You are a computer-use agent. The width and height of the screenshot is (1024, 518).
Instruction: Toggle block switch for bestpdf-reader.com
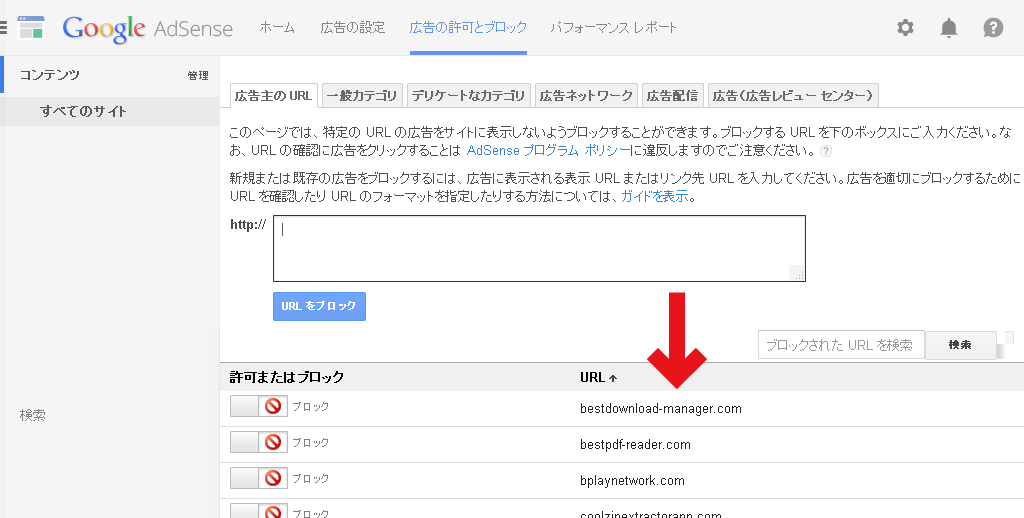pyautogui.click(x=259, y=442)
